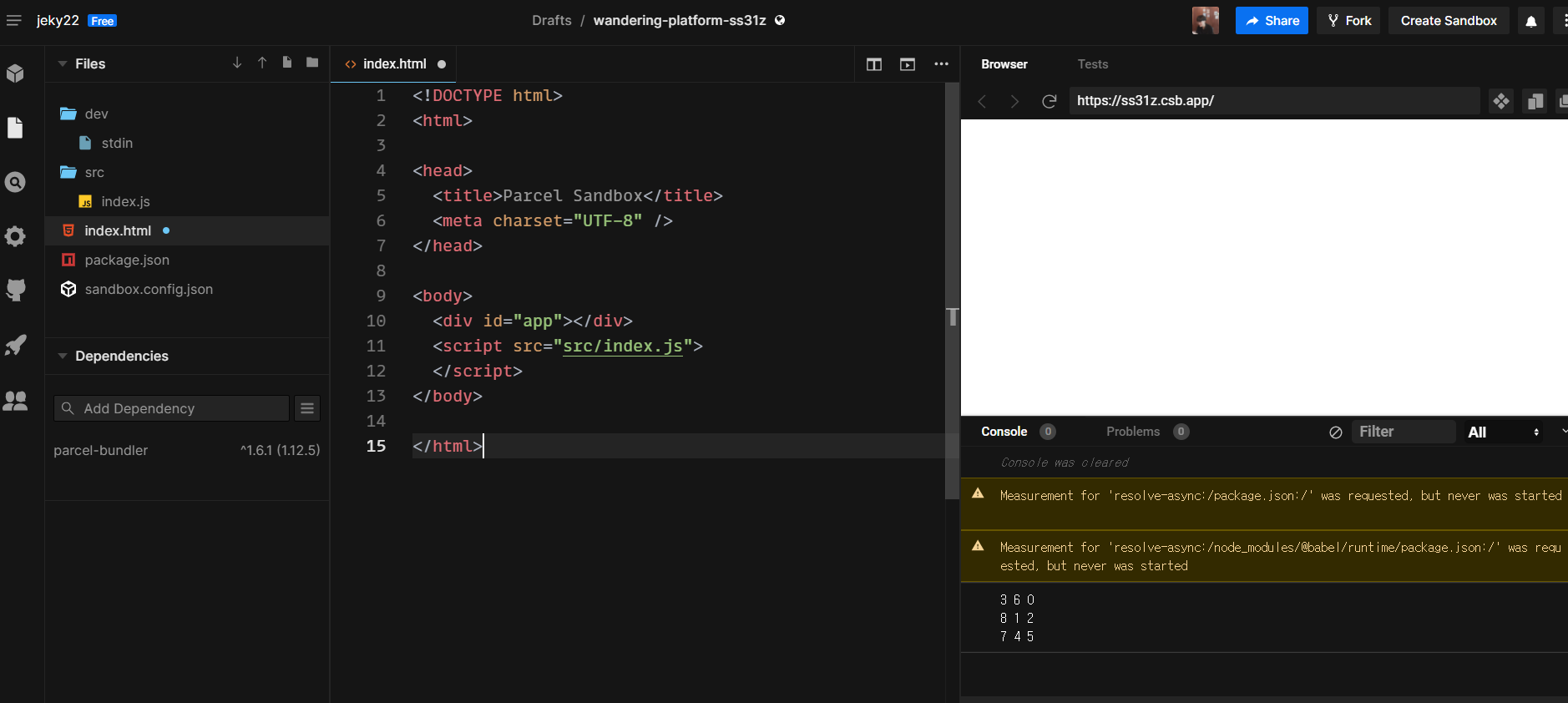
Task: Focus the Add Dependency search field
Action: pos(172,408)
